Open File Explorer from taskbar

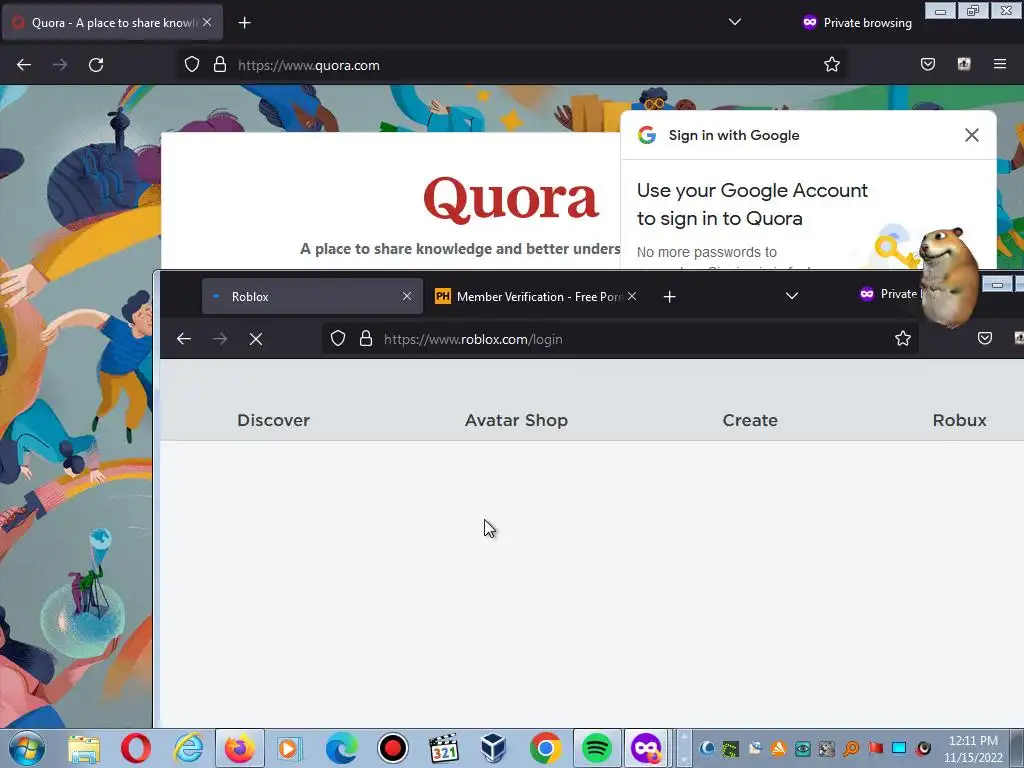(84, 748)
